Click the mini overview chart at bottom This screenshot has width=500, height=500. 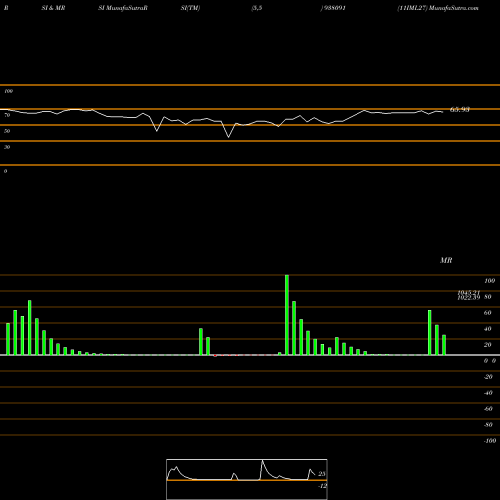tap(247, 479)
